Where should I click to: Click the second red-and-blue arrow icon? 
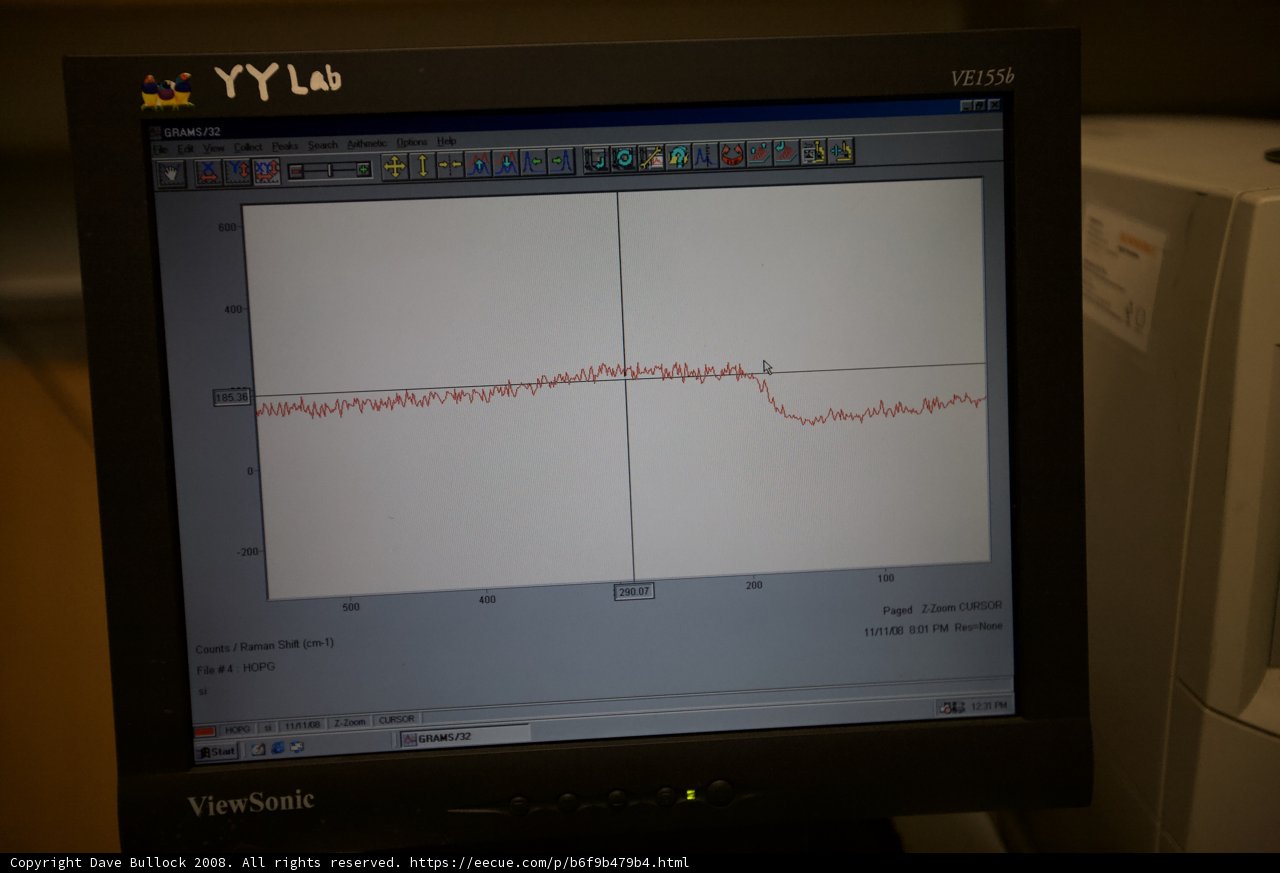coord(786,152)
